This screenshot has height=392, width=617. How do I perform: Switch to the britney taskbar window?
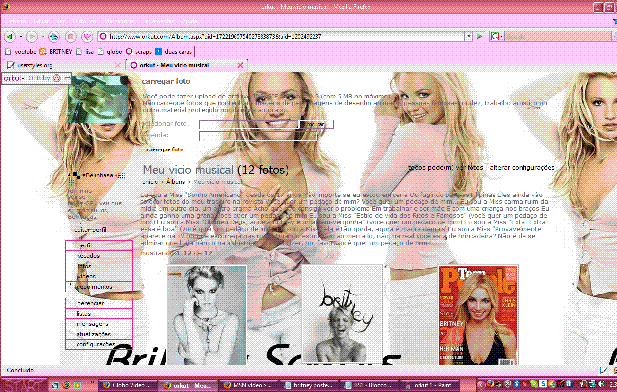[x=309, y=385]
